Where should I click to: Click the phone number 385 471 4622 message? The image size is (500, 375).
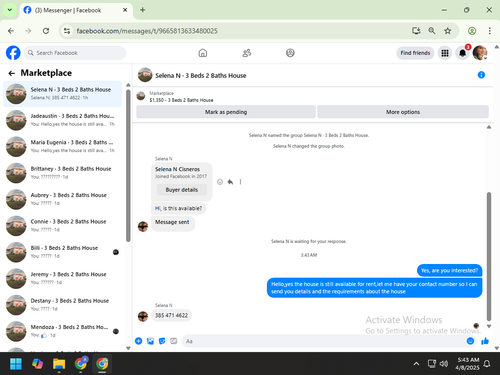point(171,315)
